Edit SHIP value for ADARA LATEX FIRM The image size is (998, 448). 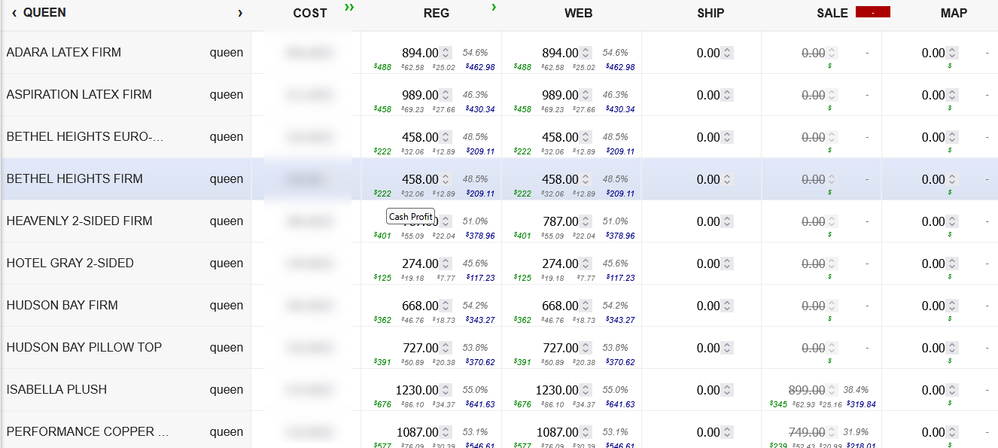click(708, 53)
